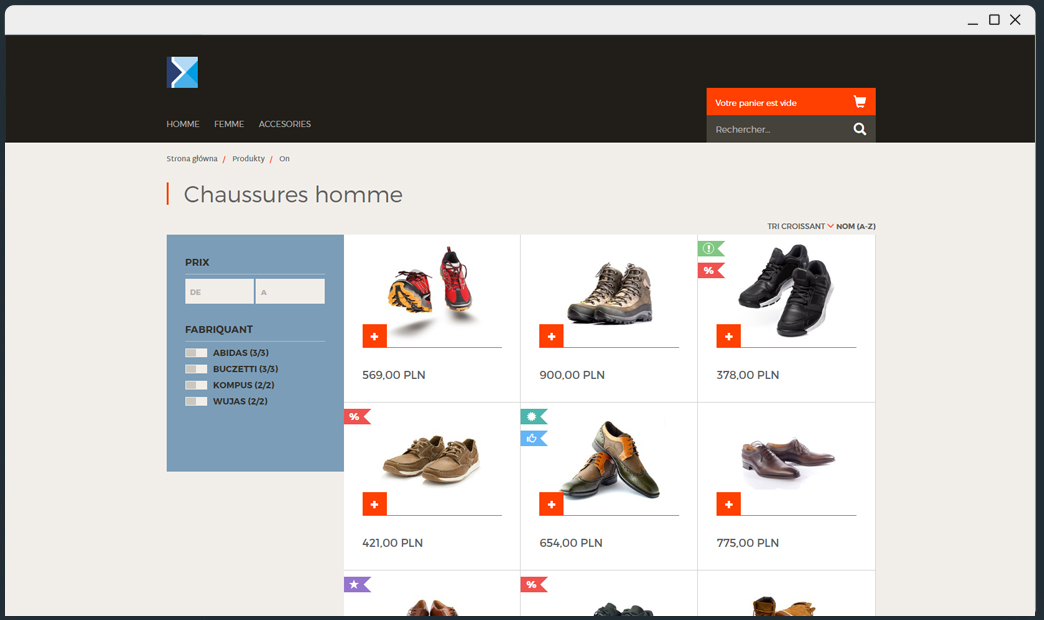Open the green-orange brogues image
1044x620 pixels.
click(610, 459)
